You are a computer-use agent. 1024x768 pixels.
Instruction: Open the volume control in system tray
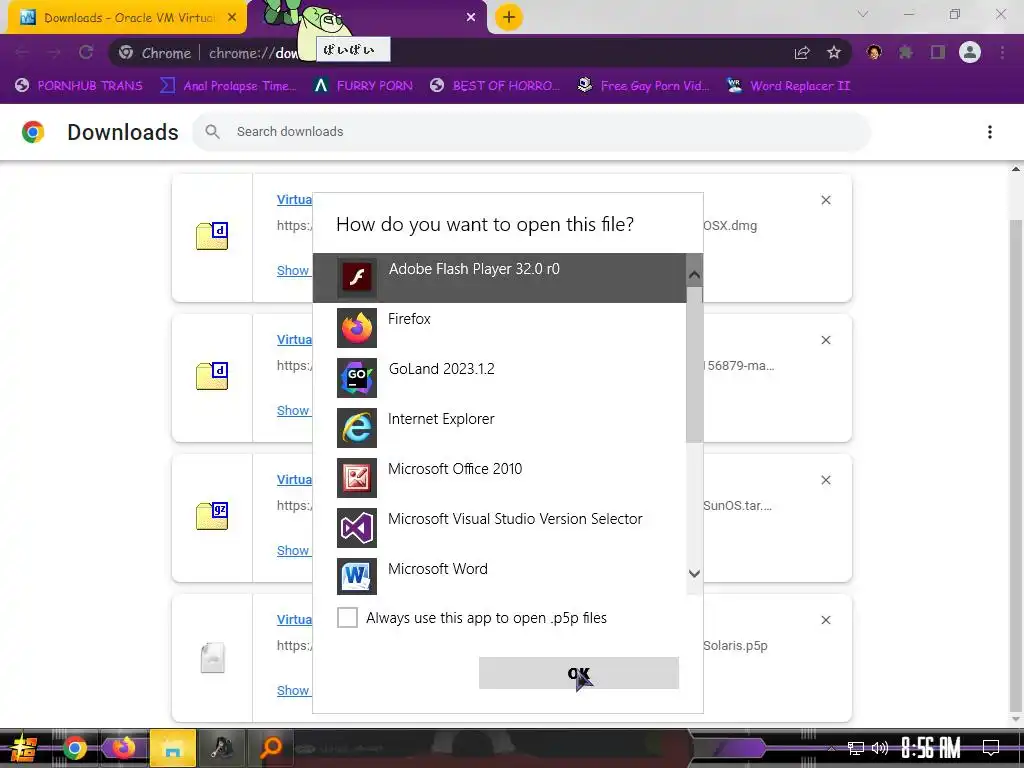(880, 748)
